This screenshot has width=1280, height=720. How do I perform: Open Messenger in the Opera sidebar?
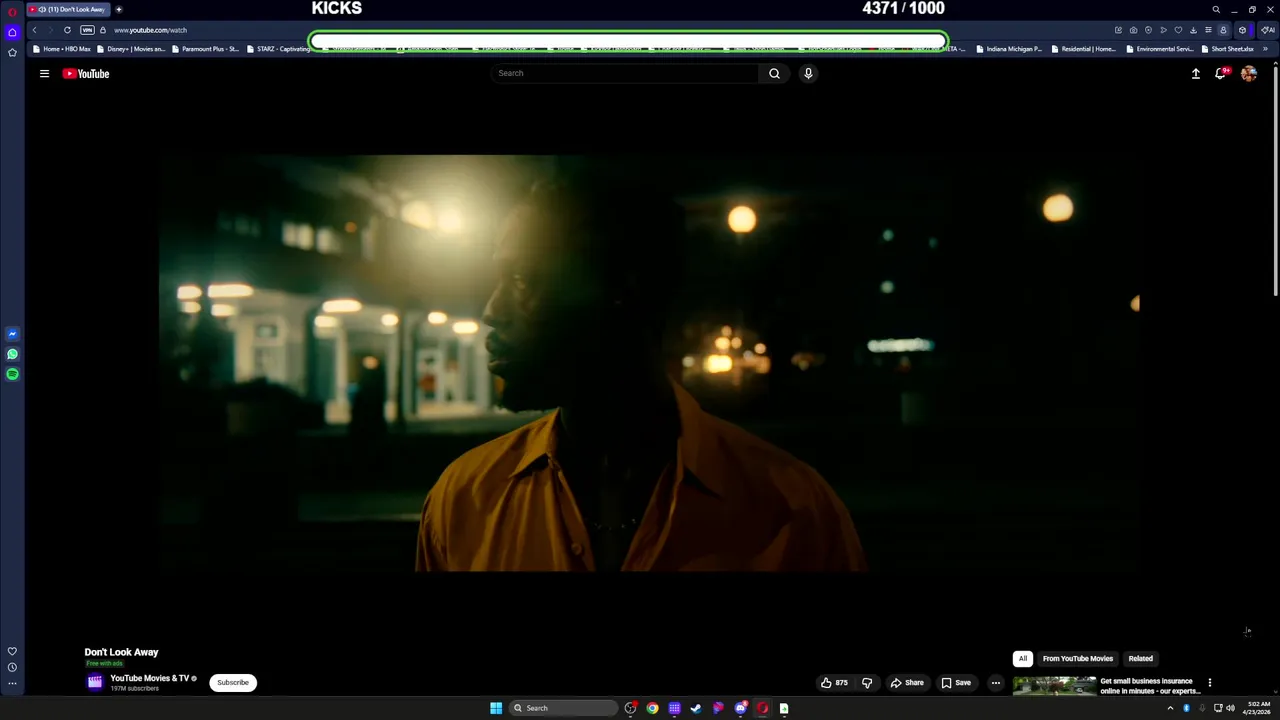(12, 334)
